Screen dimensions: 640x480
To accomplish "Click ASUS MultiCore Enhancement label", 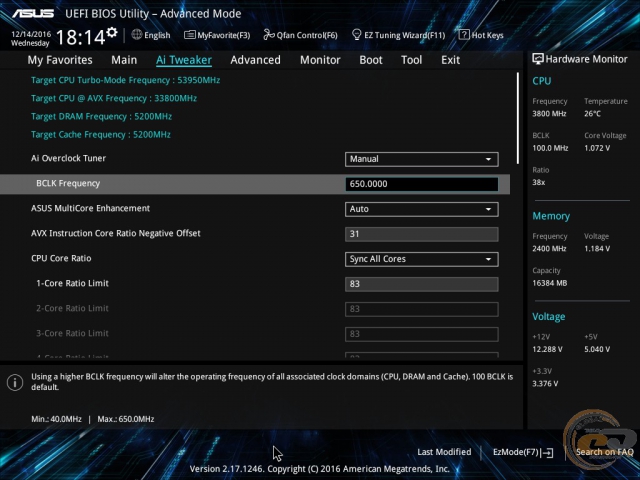I will click(x=90, y=208).
